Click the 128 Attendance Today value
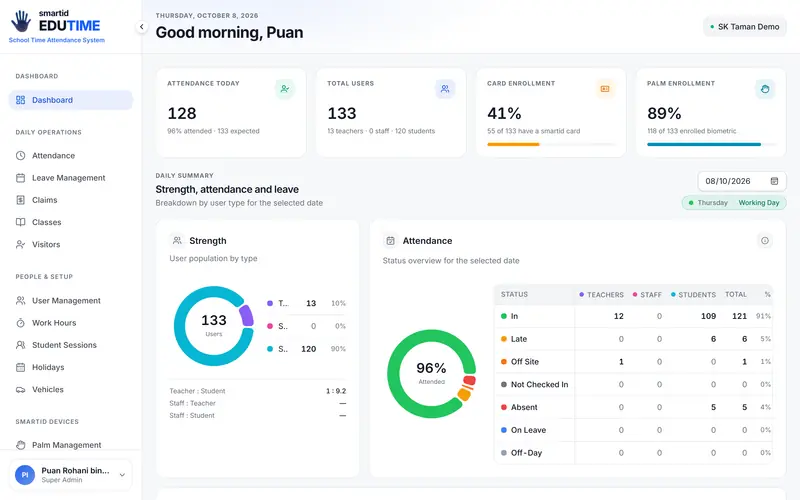Viewport: 800px width, 500px height. coord(182,113)
